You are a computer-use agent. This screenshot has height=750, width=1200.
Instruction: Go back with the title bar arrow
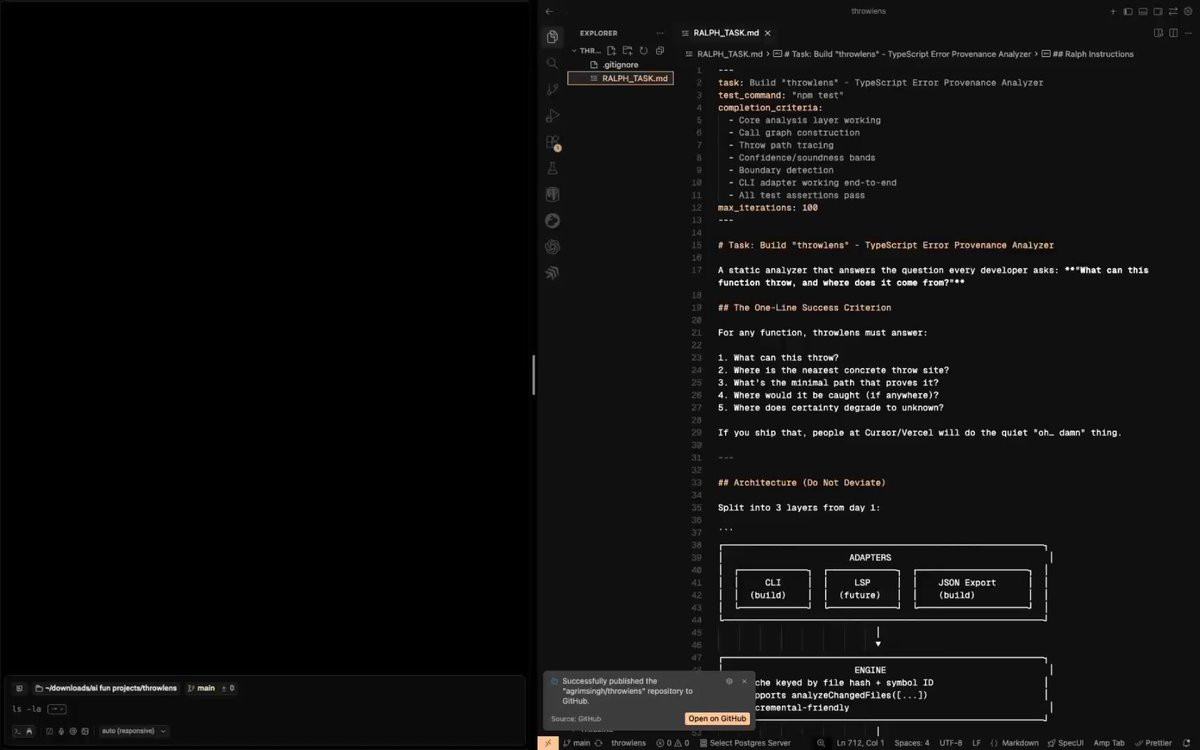pos(549,11)
